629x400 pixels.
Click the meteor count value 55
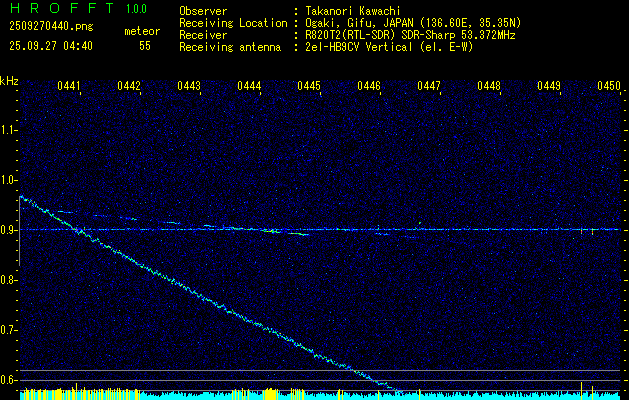(145, 46)
